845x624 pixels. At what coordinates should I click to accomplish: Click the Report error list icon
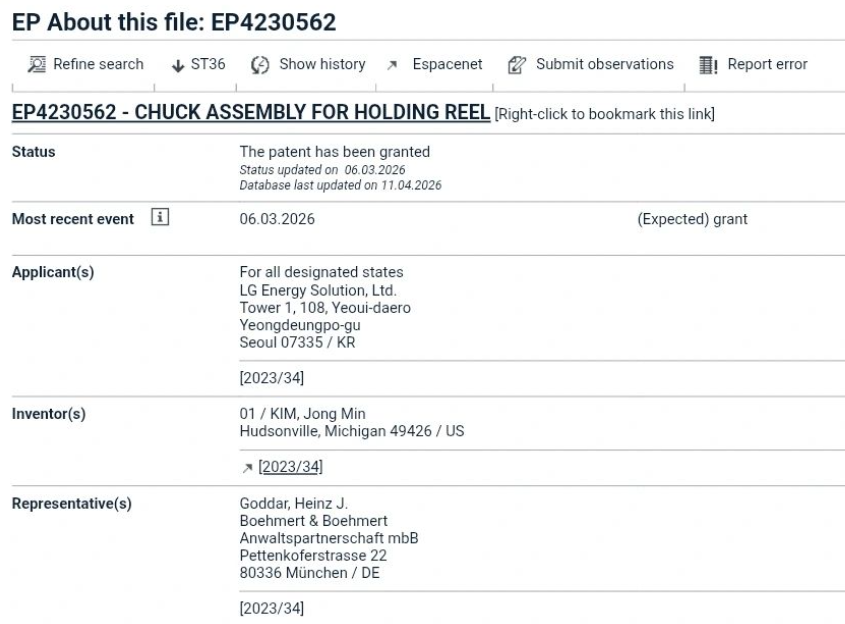708,65
